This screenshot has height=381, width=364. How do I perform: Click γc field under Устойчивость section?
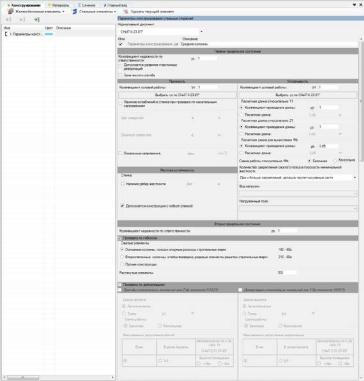point(328,87)
